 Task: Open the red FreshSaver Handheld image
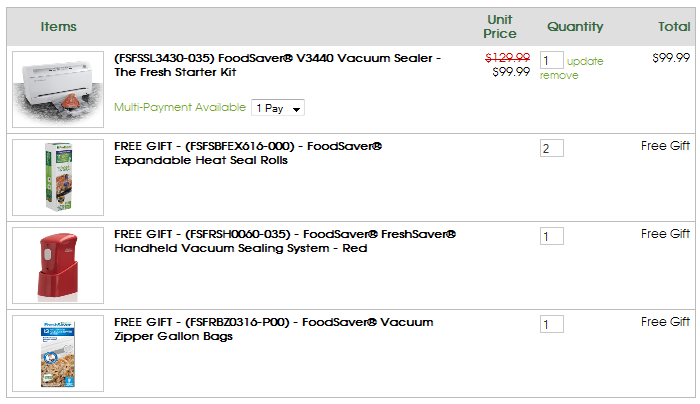pyautogui.click(x=58, y=265)
